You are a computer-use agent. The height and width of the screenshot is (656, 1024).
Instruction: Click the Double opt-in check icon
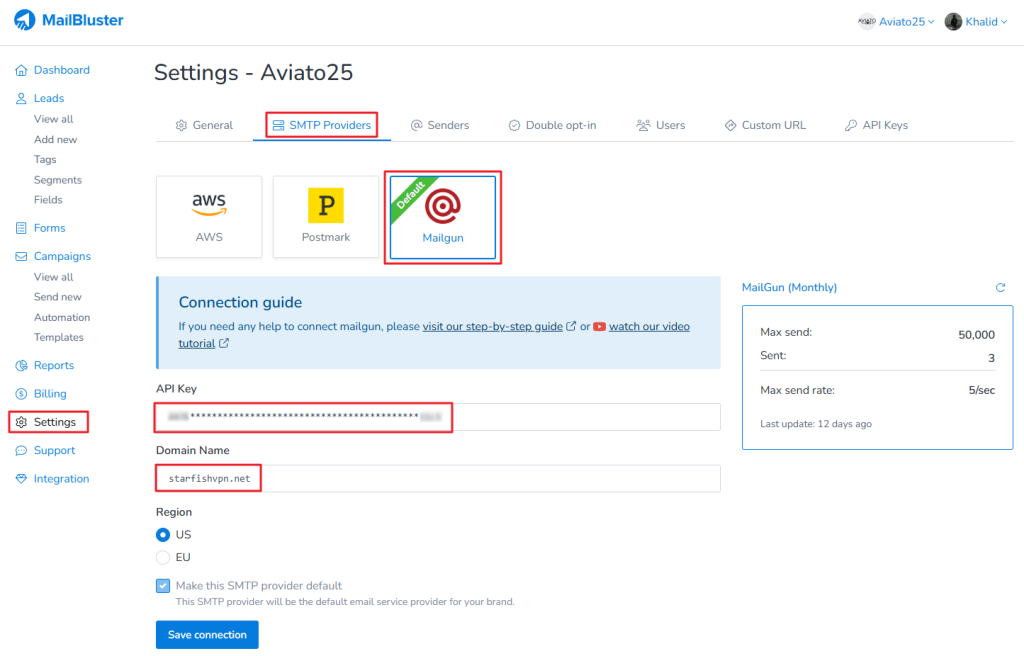(515, 125)
